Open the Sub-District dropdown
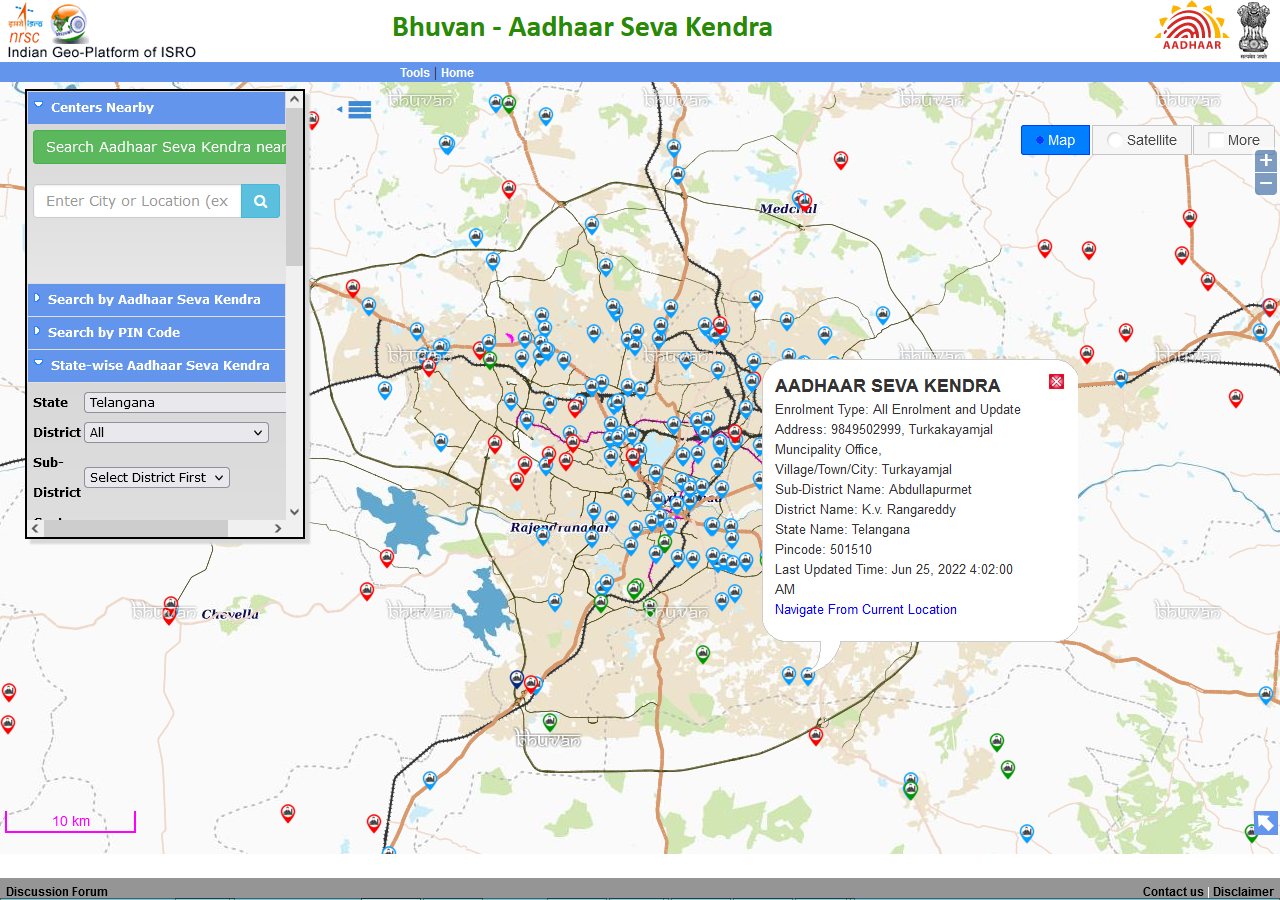This screenshot has height=900, width=1280. point(157,477)
